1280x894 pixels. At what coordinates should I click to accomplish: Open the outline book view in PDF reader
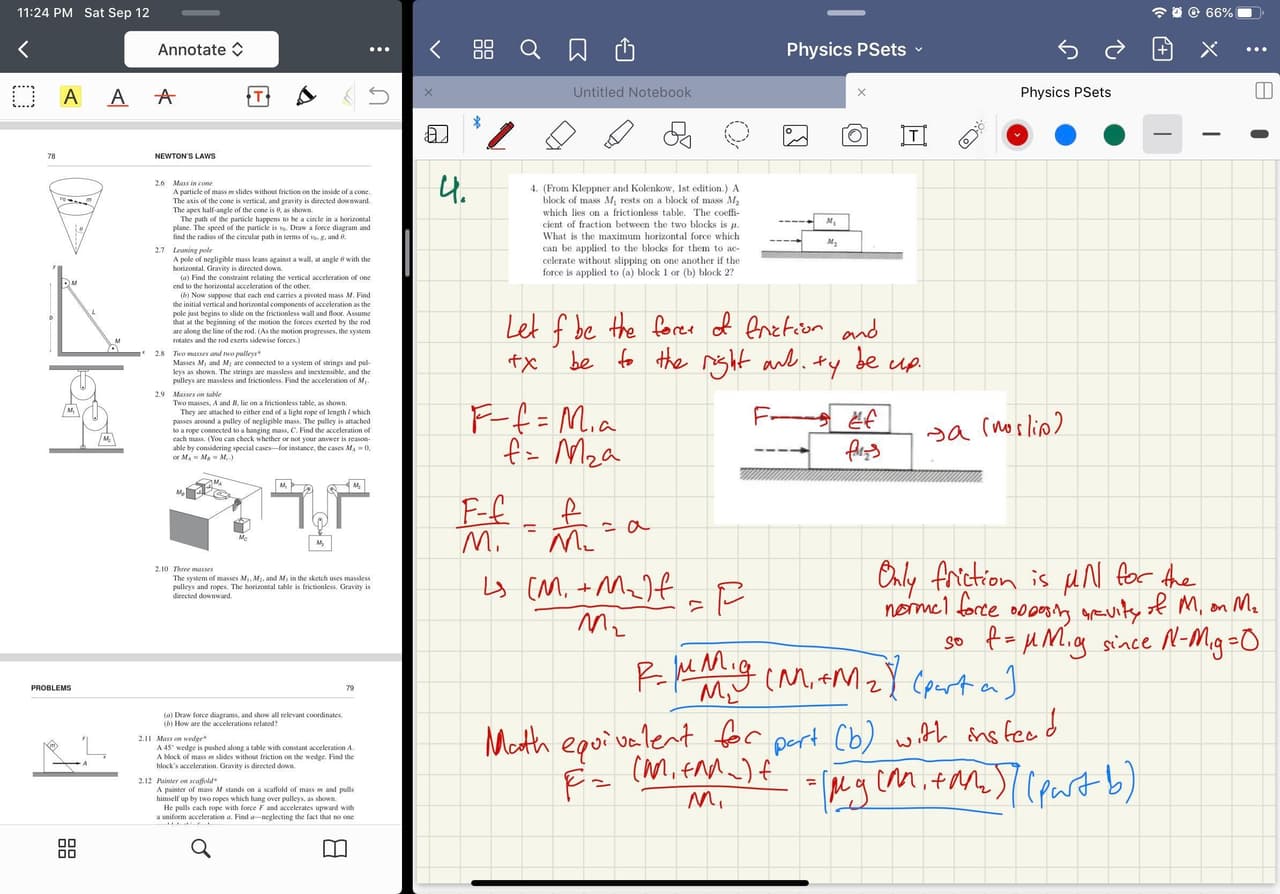335,848
